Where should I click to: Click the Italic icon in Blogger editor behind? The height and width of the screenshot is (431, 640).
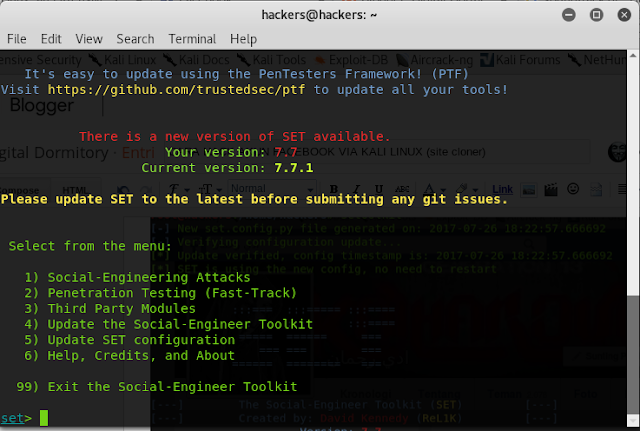[x=356, y=189]
